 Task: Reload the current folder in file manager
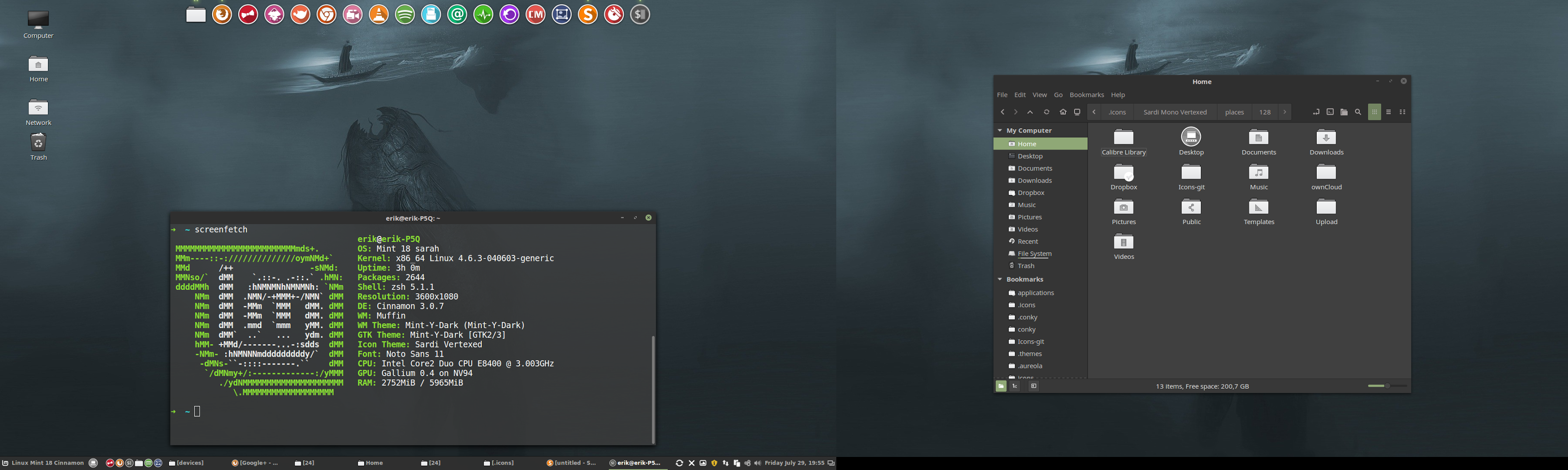pos(1047,112)
